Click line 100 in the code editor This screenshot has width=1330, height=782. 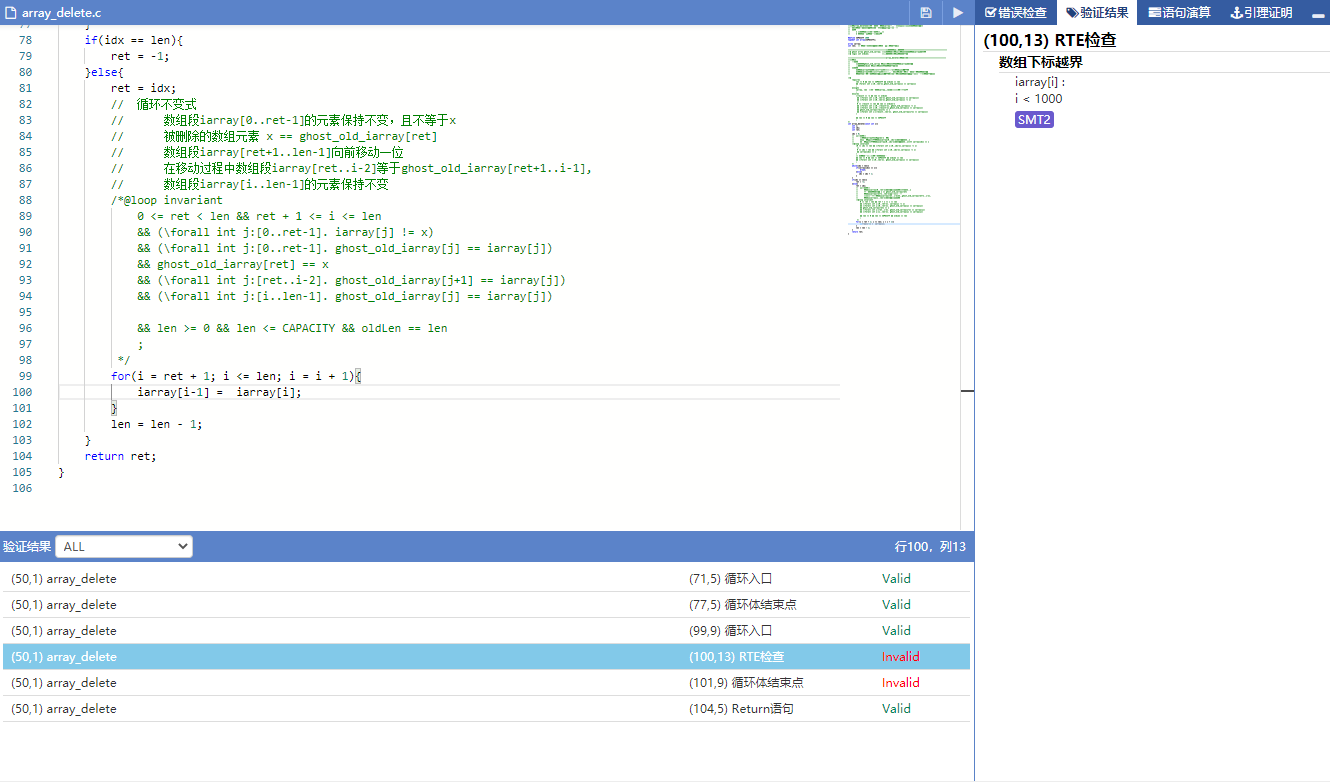point(400,392)
